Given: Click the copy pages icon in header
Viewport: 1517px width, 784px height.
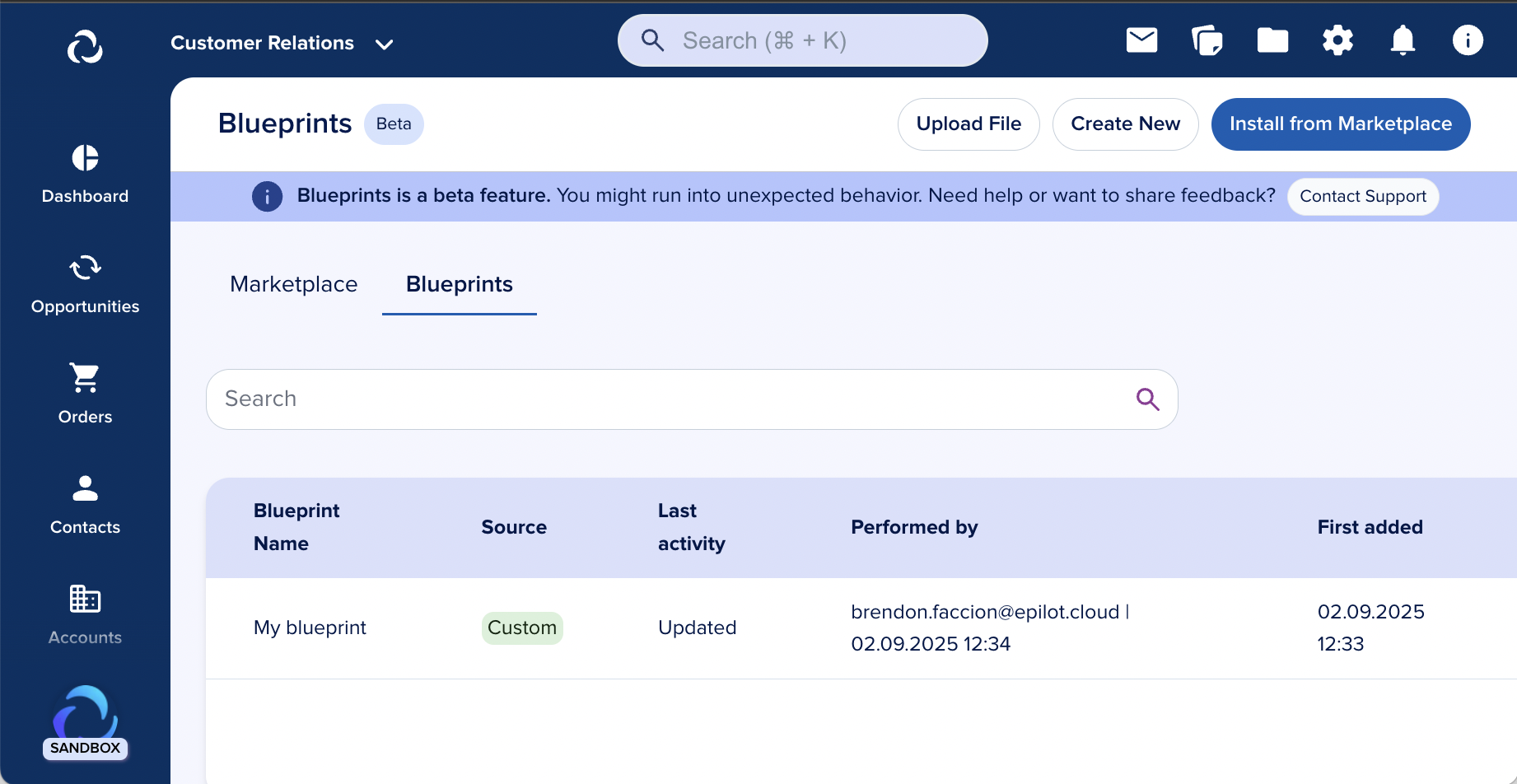Looking at the screenshot, I should 1207,40.
